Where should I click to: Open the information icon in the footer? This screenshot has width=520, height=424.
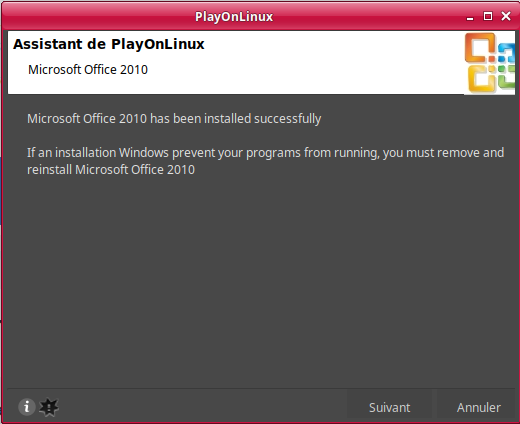click(x=27, y=407)
